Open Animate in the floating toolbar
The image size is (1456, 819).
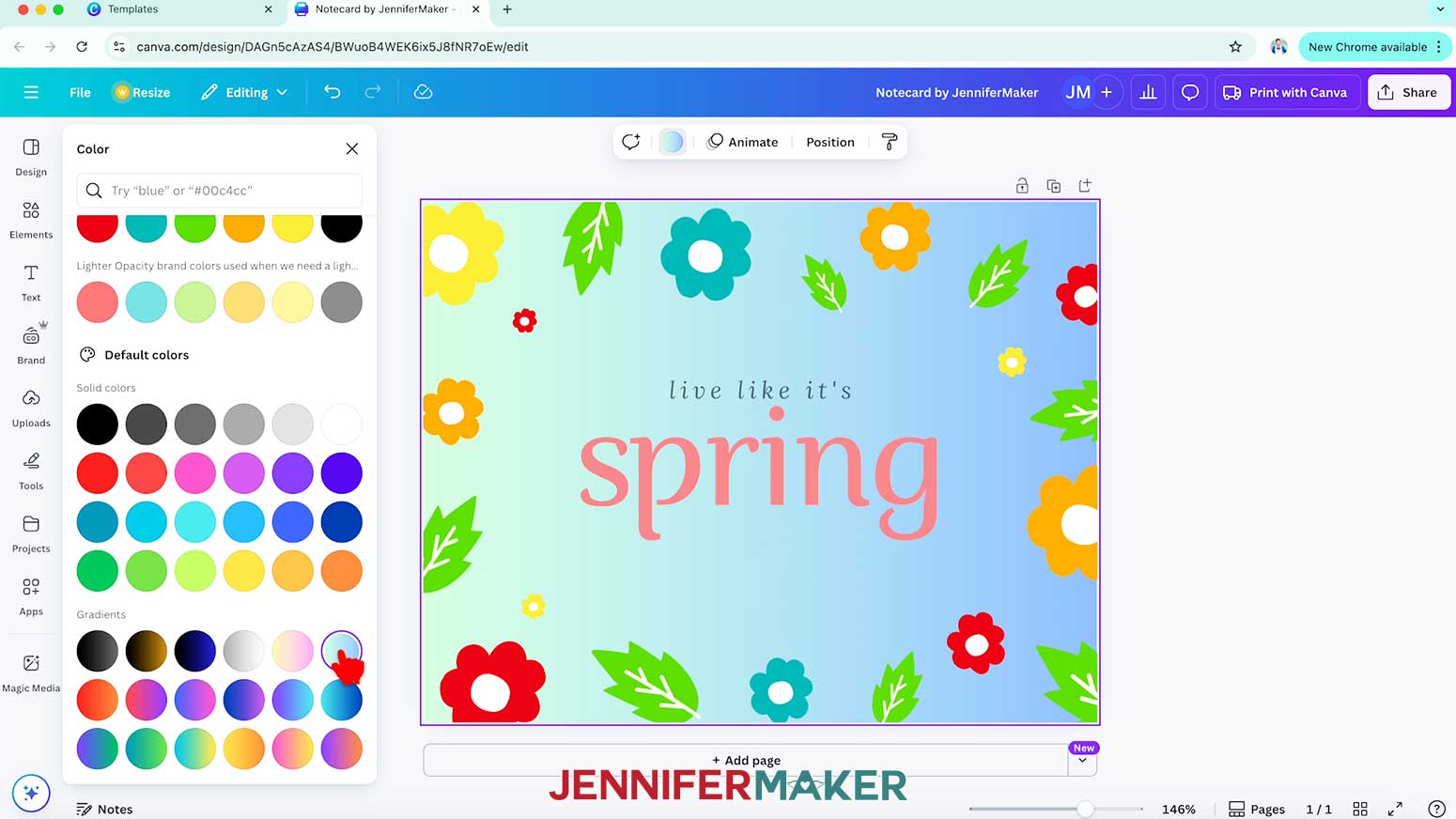tap(742, 142)
